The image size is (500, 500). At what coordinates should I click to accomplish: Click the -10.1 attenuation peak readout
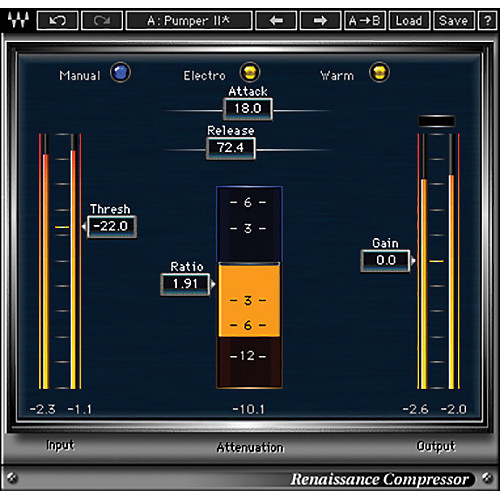[248, 409]
